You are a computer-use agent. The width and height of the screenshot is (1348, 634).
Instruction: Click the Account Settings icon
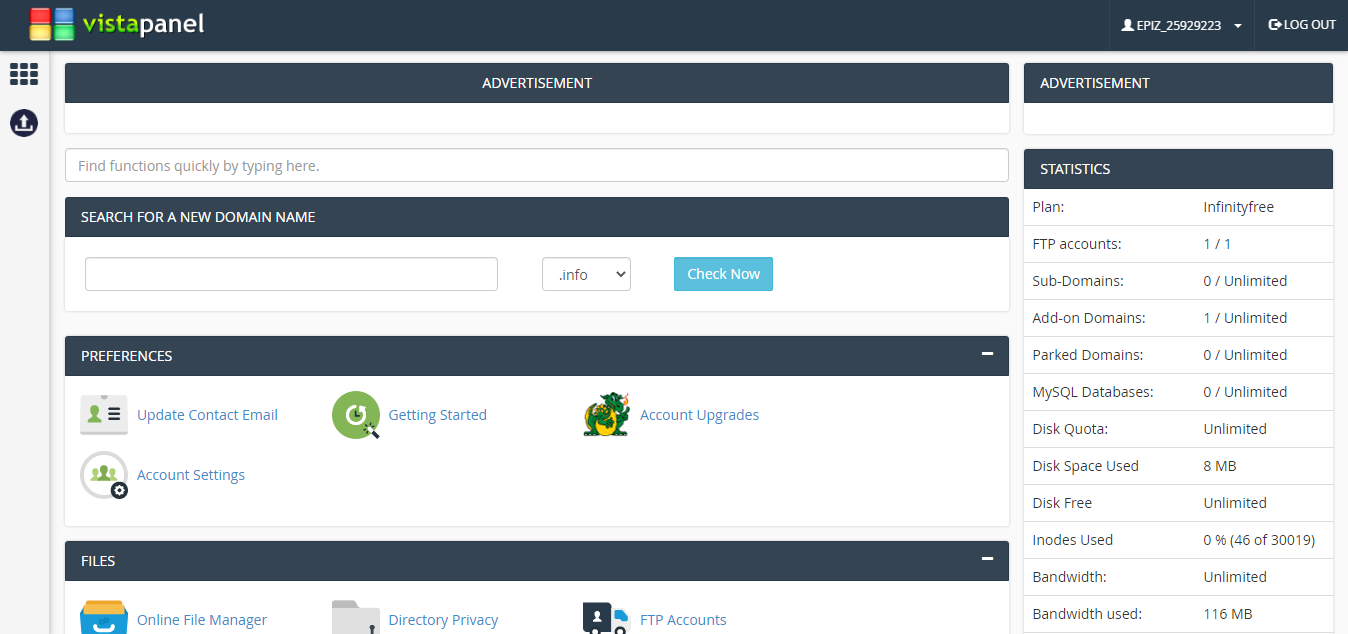(x=104, y=475)
